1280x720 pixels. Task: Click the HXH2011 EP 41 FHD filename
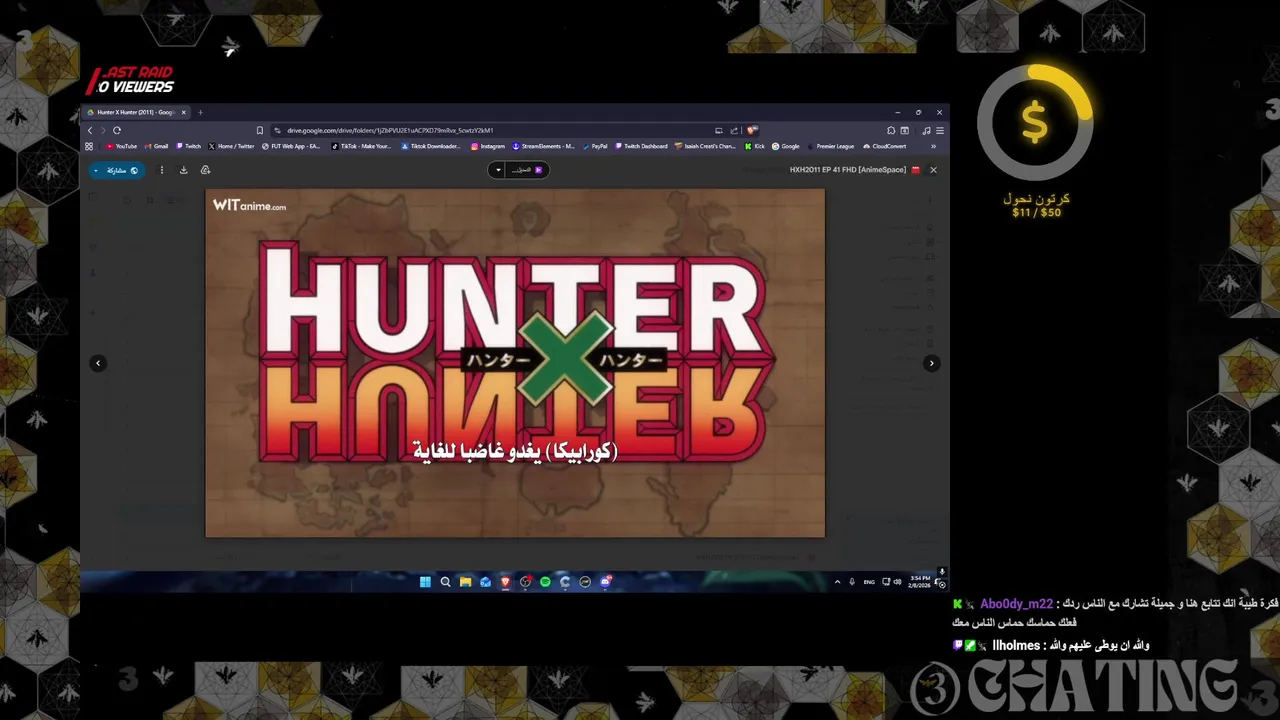point(848,170)
